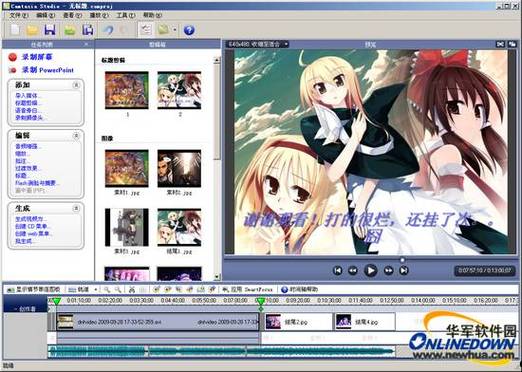Click the fast forward playback button
The width and height of the screenshot is (522, 372).
click(388, 270)
